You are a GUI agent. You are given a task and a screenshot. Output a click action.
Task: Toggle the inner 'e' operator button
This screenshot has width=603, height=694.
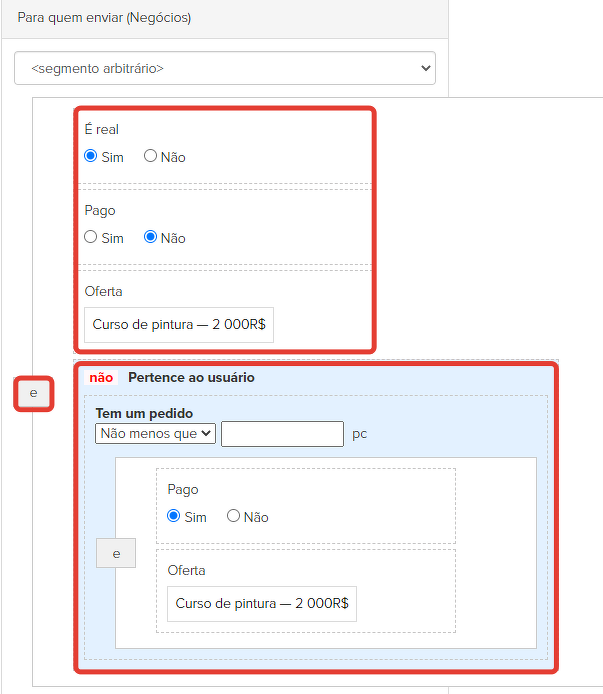[116, 553]
